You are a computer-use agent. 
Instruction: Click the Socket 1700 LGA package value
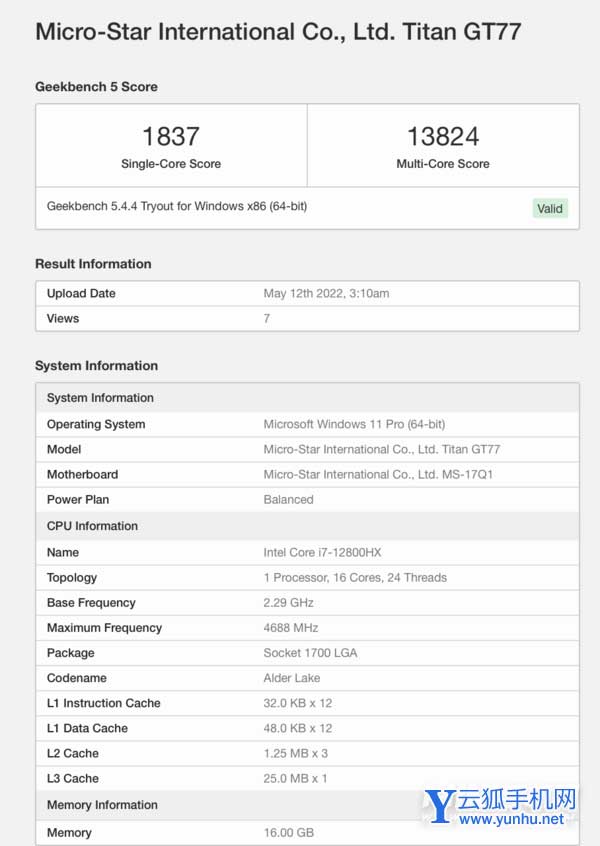(x=310, y=653)
